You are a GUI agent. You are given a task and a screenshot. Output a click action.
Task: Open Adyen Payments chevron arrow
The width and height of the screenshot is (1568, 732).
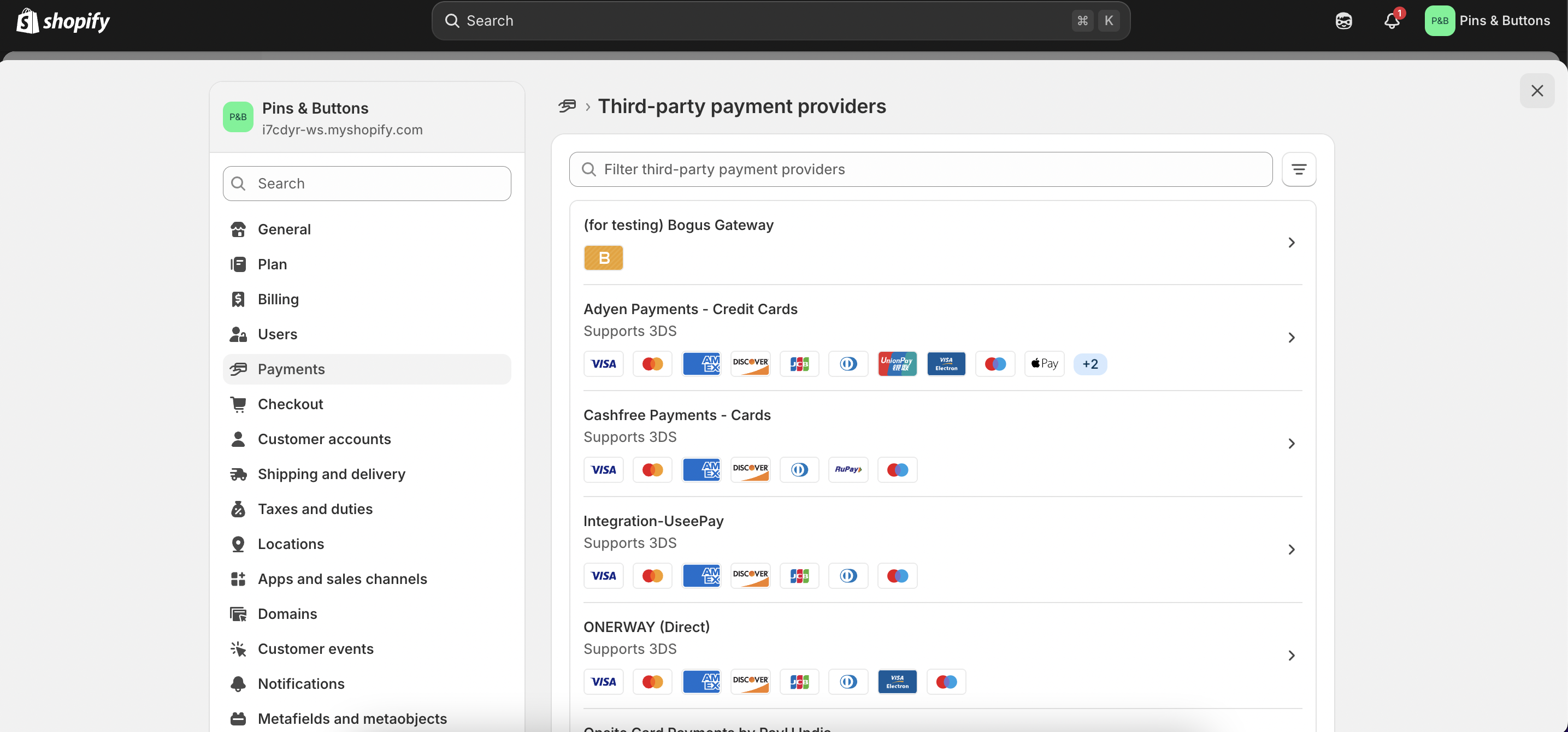pyautogui.click(x=1291, y=338)
